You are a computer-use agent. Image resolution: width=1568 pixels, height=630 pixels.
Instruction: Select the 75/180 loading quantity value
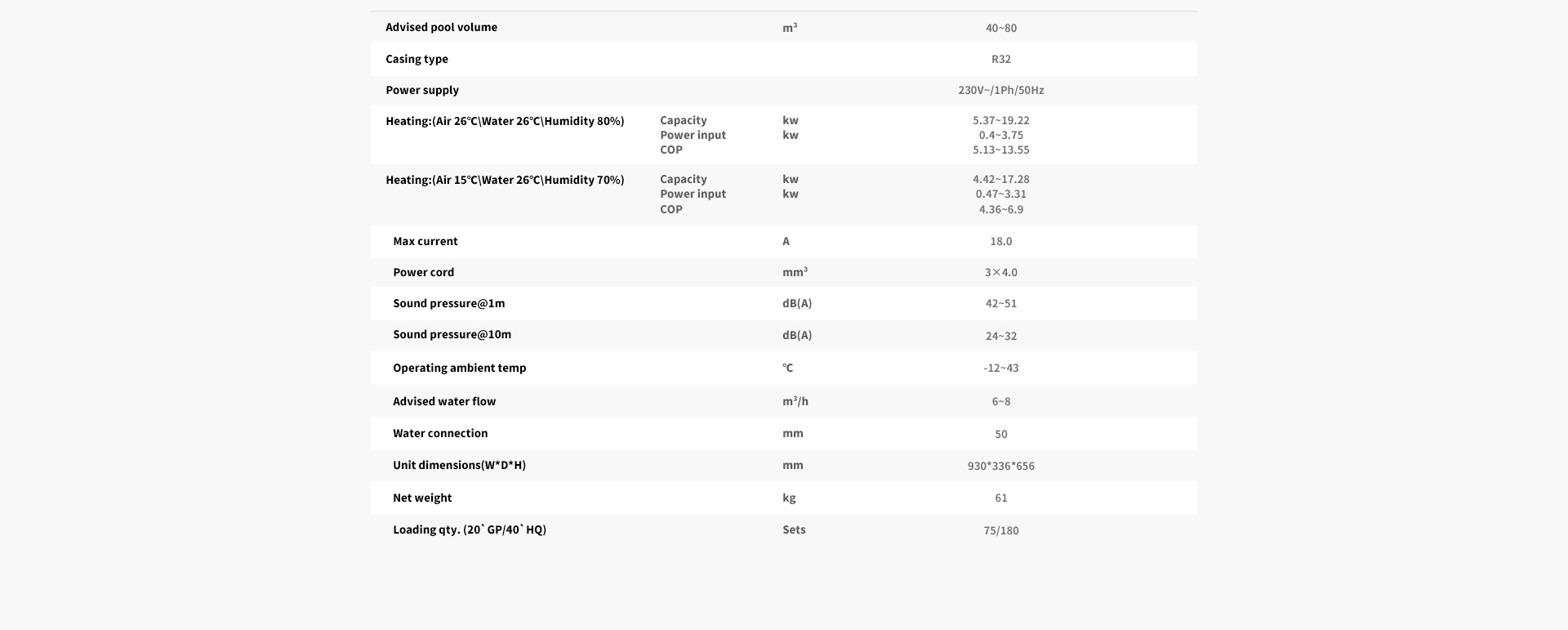pos(1000,530)
